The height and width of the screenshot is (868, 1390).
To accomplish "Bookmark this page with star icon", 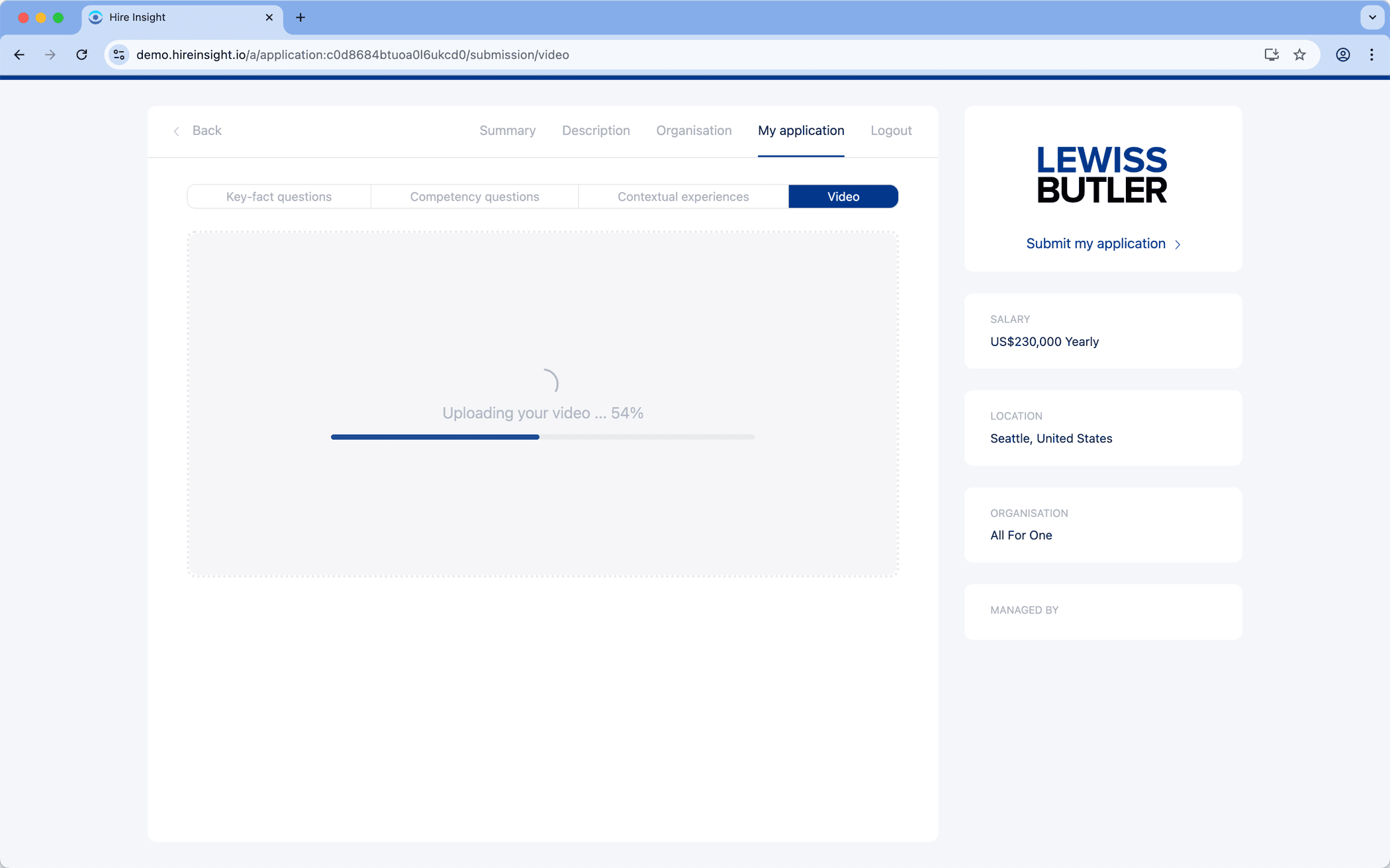I will (x=1299, y=55).
